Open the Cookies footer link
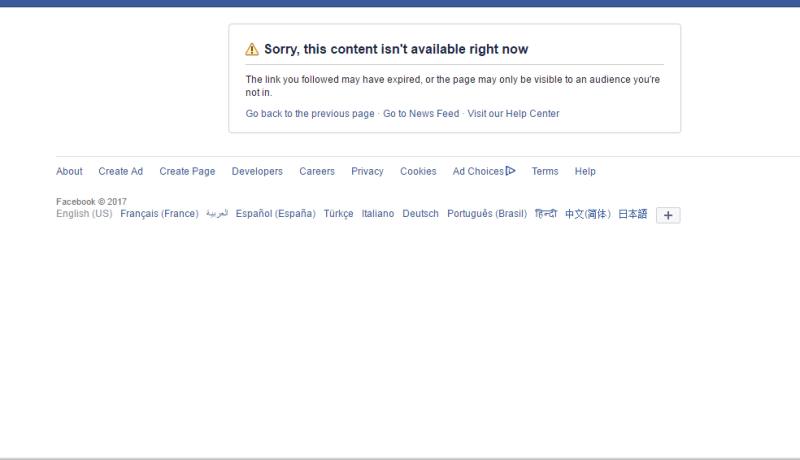 point(418,171)
